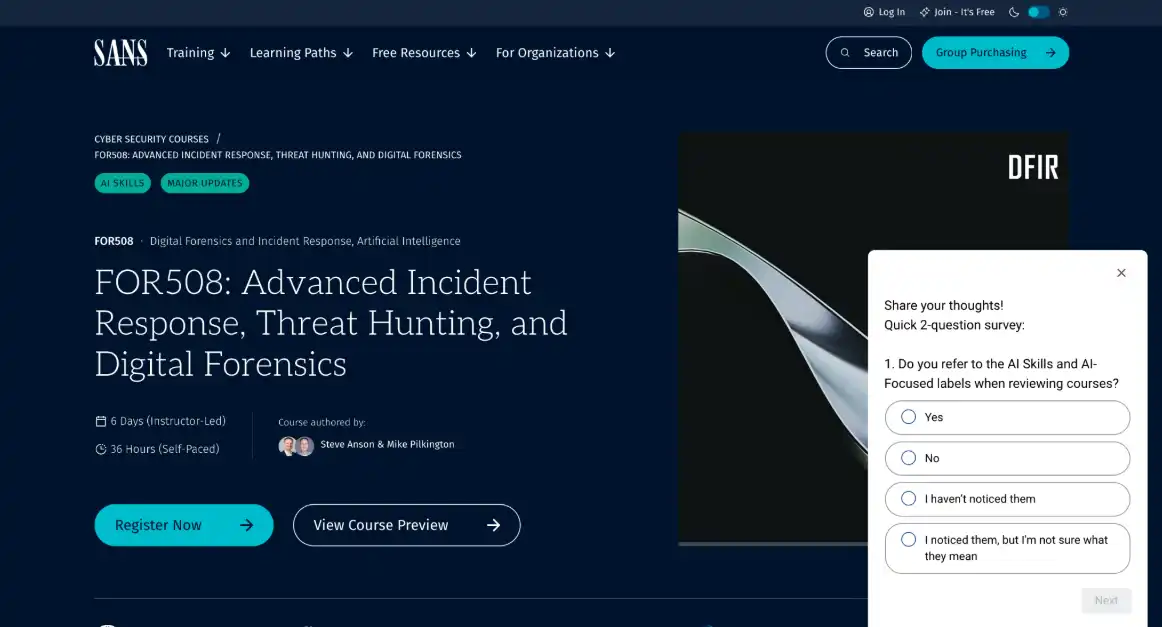
Task: Open the View Course Preview button
Action: (x=407, y=525)
